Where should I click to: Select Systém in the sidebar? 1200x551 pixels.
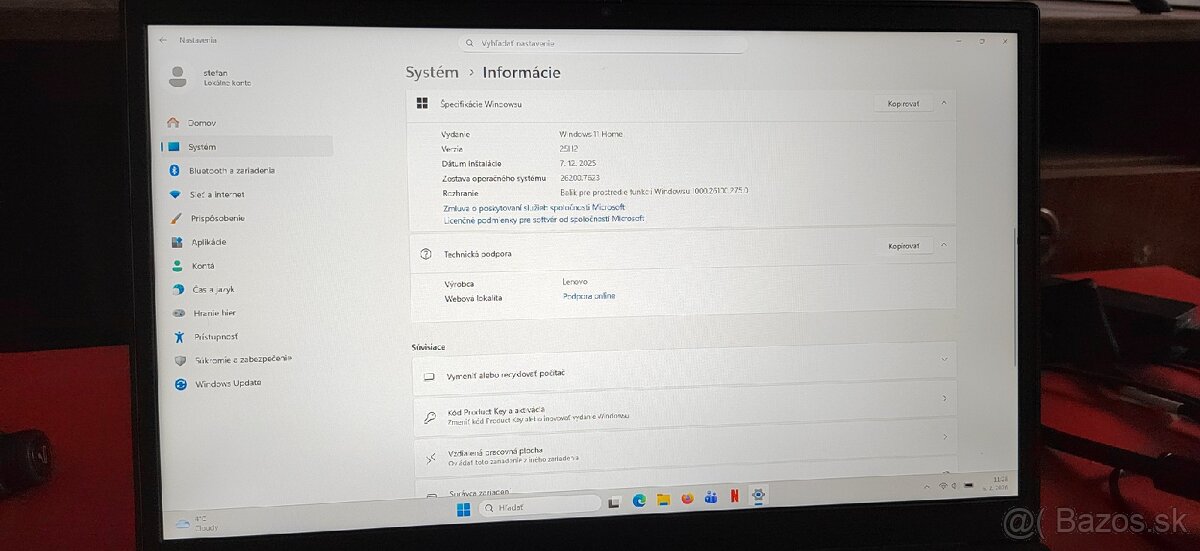[247, 146]
